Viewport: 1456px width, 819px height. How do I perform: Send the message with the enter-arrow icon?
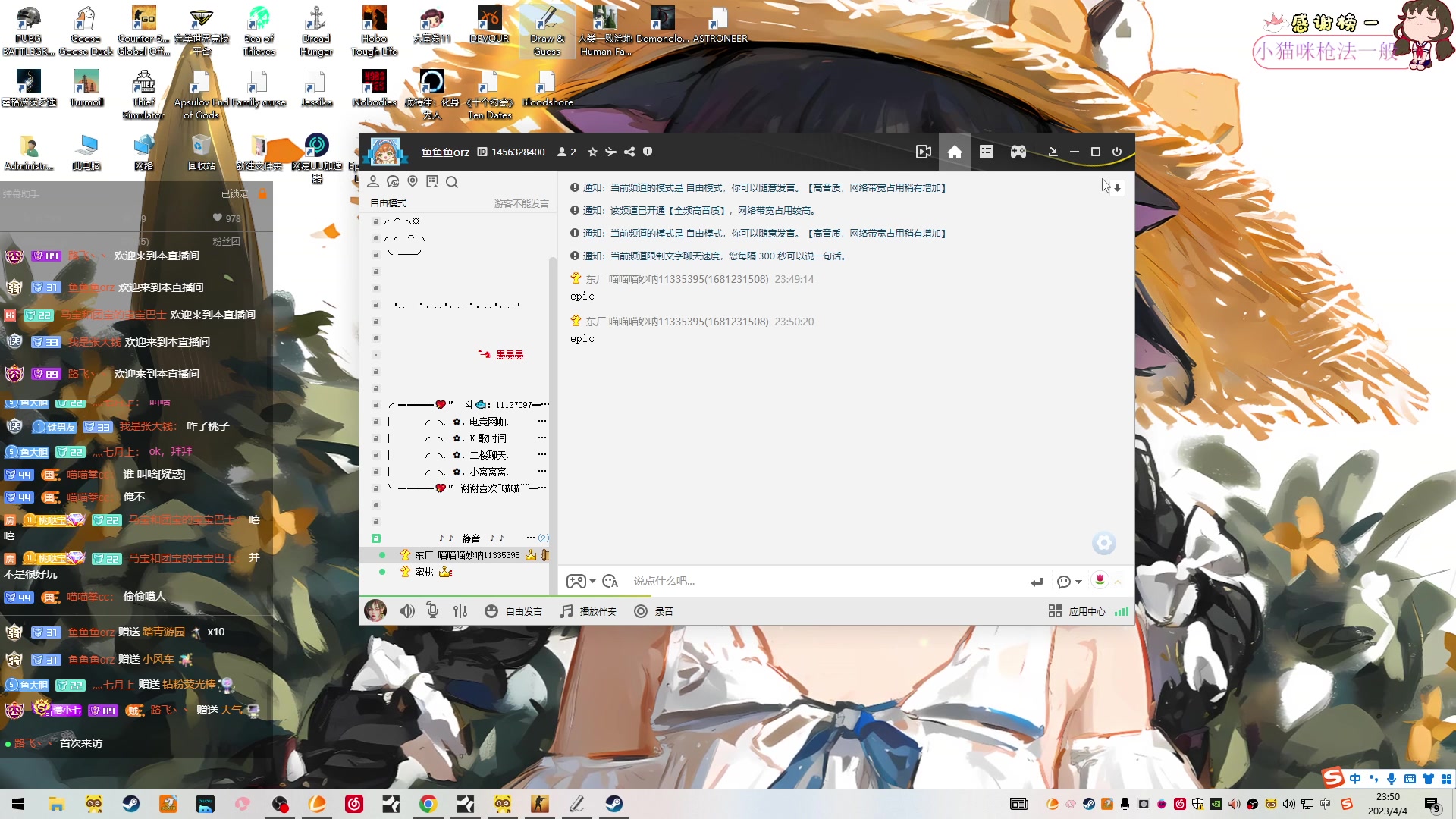[1037, 582]
